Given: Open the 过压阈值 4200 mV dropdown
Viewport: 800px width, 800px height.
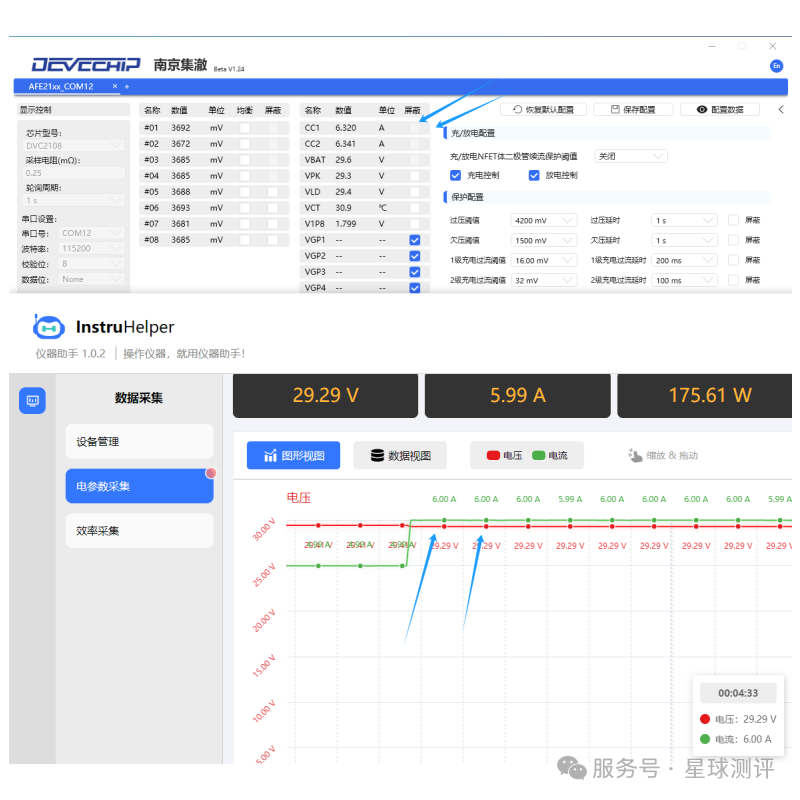Looking at the screenshot, I should pyautogui.click(x=543, y=220).
